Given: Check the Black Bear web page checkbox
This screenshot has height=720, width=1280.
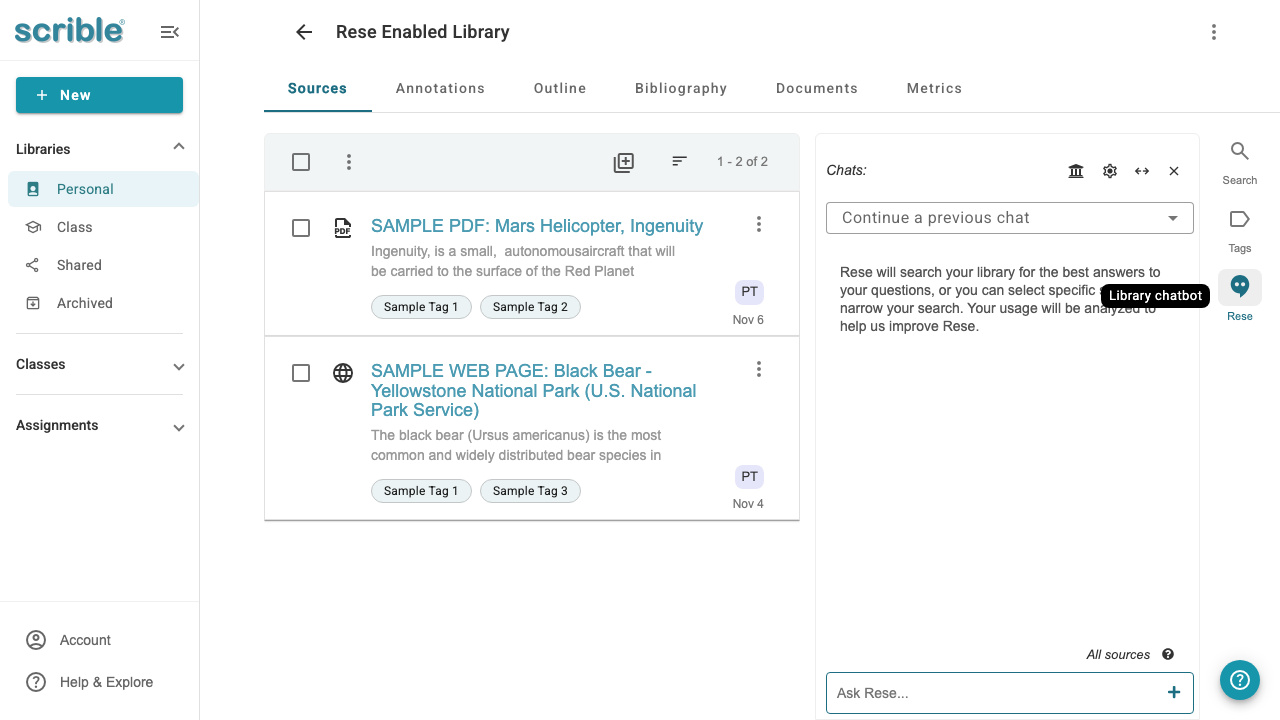Looking at the screenshot, I should pos(301,373).
